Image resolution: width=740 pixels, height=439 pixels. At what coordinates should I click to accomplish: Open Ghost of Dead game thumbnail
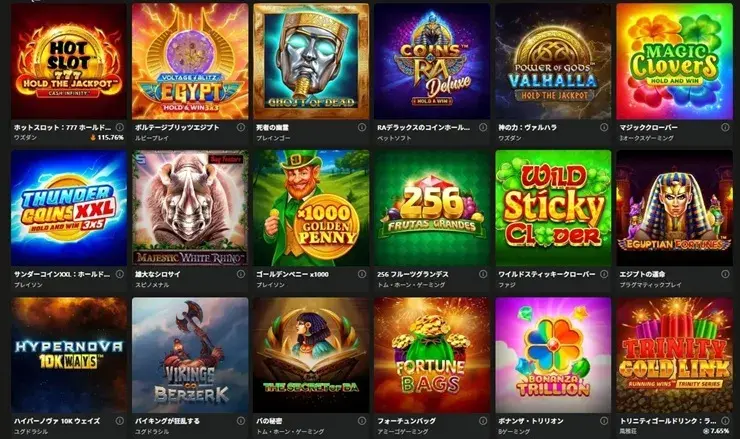(x=311, y=61)
